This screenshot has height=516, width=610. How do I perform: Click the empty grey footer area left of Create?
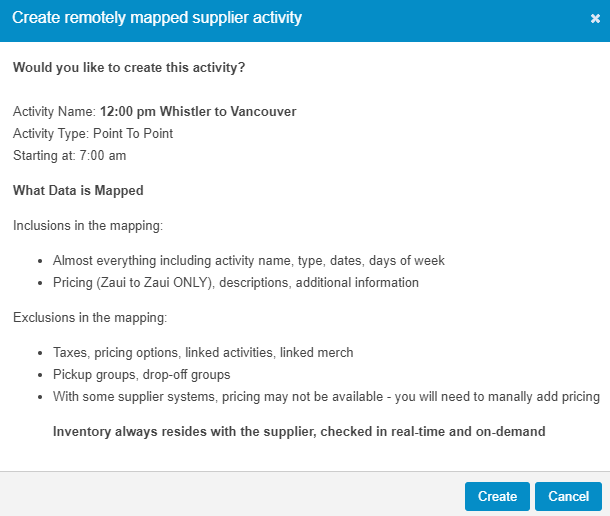coord(232,494)
